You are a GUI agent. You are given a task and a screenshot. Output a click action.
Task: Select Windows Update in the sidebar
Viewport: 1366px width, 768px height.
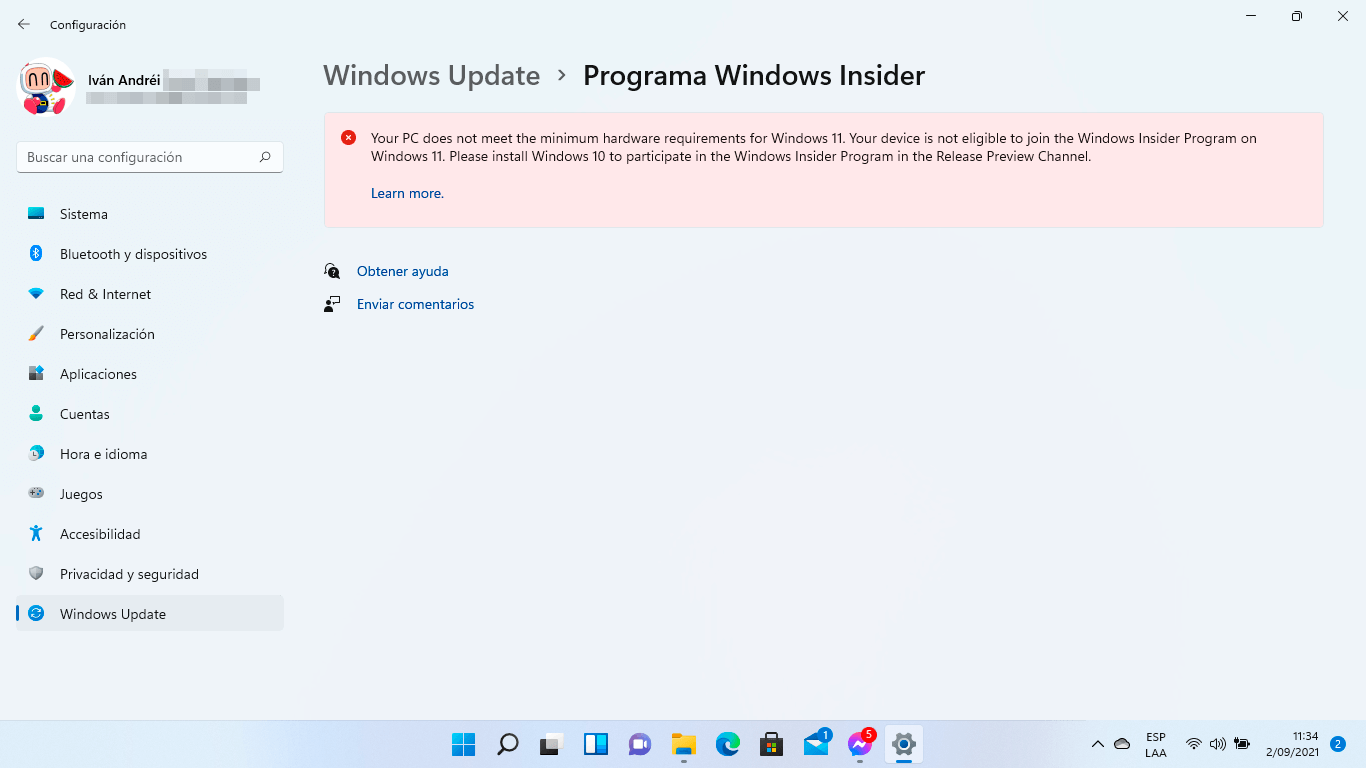tap(150, 614)
